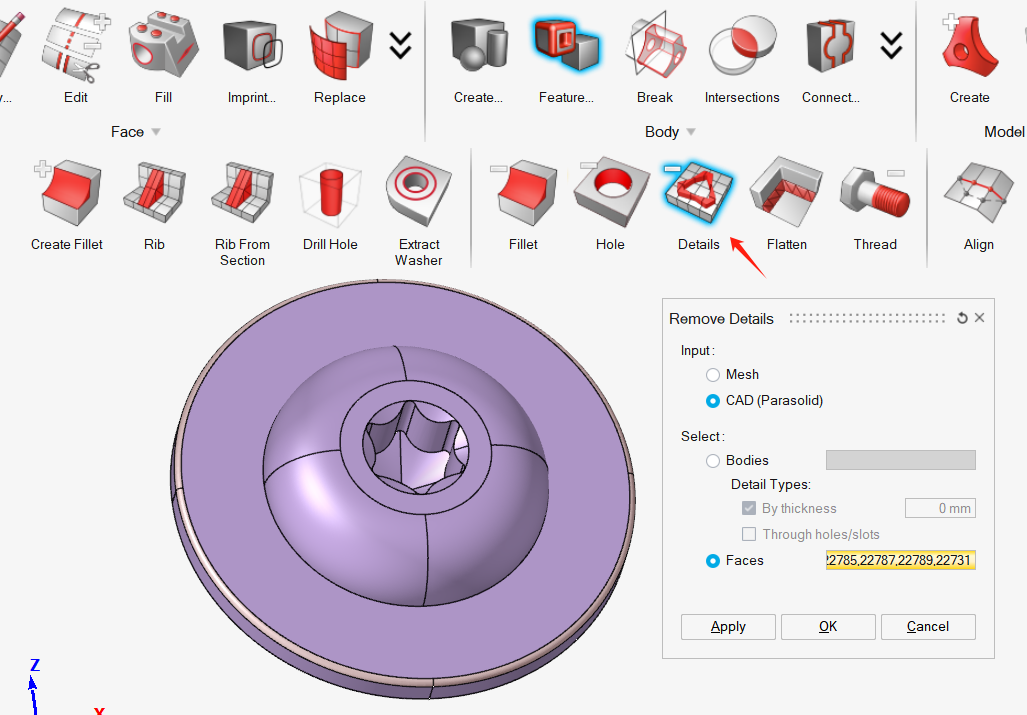Screen dimensions: 1027x715
Task: Select the remove Hole tool
Action: tap(610, 193)
